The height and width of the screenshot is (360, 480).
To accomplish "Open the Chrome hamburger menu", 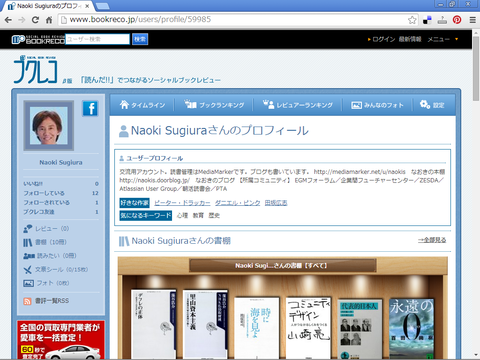I will [x=473, y=20].
